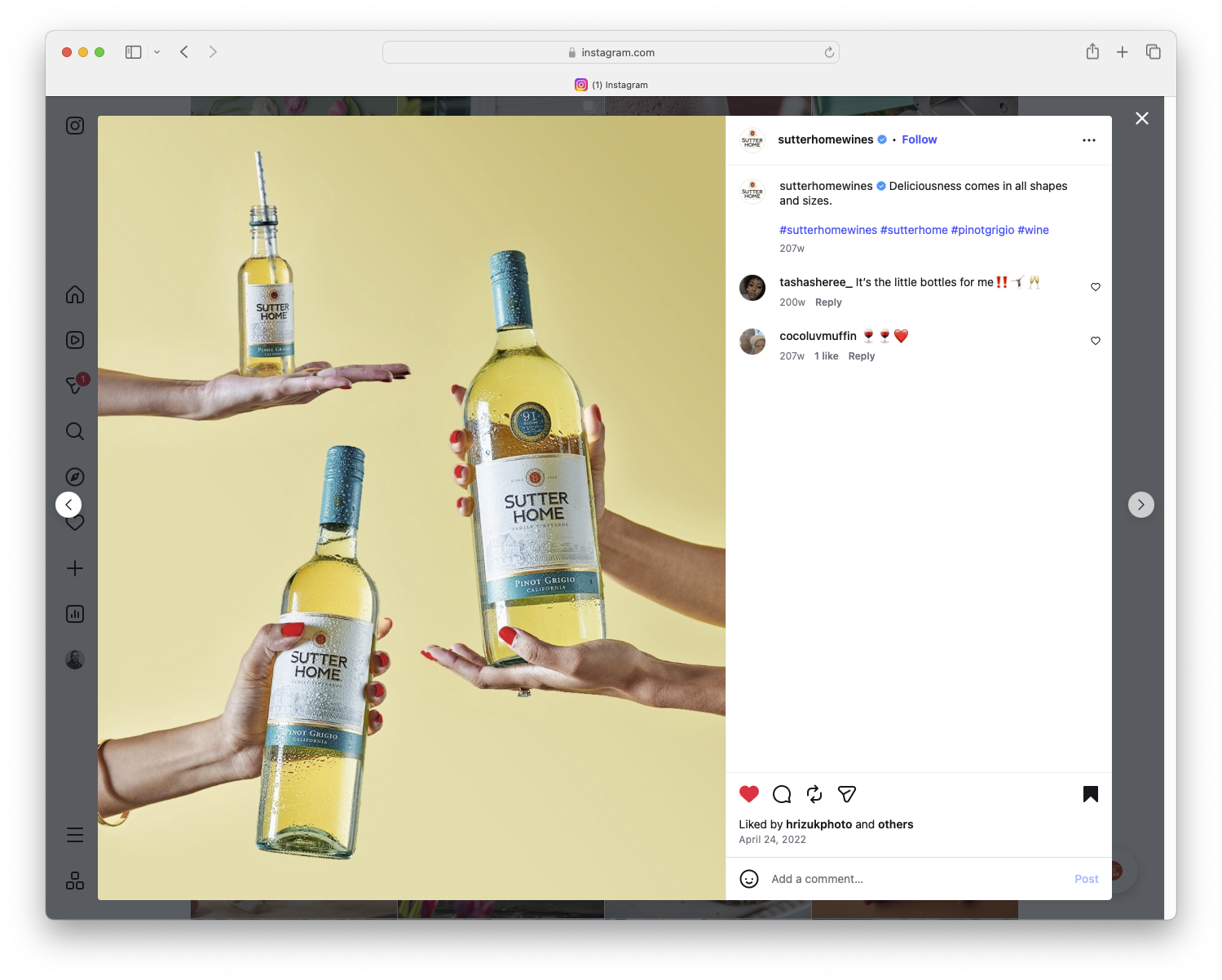The height and width of the screenshot is (980, 1222).
Task: Open the Explore page
Action: tap(74, 477)
